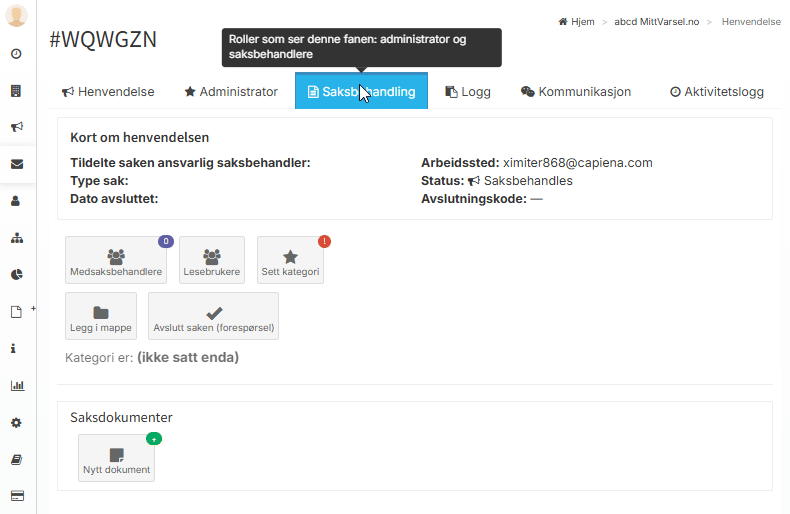Open the bar chart sidebar icon
Image resolution: width=790 pixels, height=514 pixels.
pyautogui.click(x=16, y=385)
